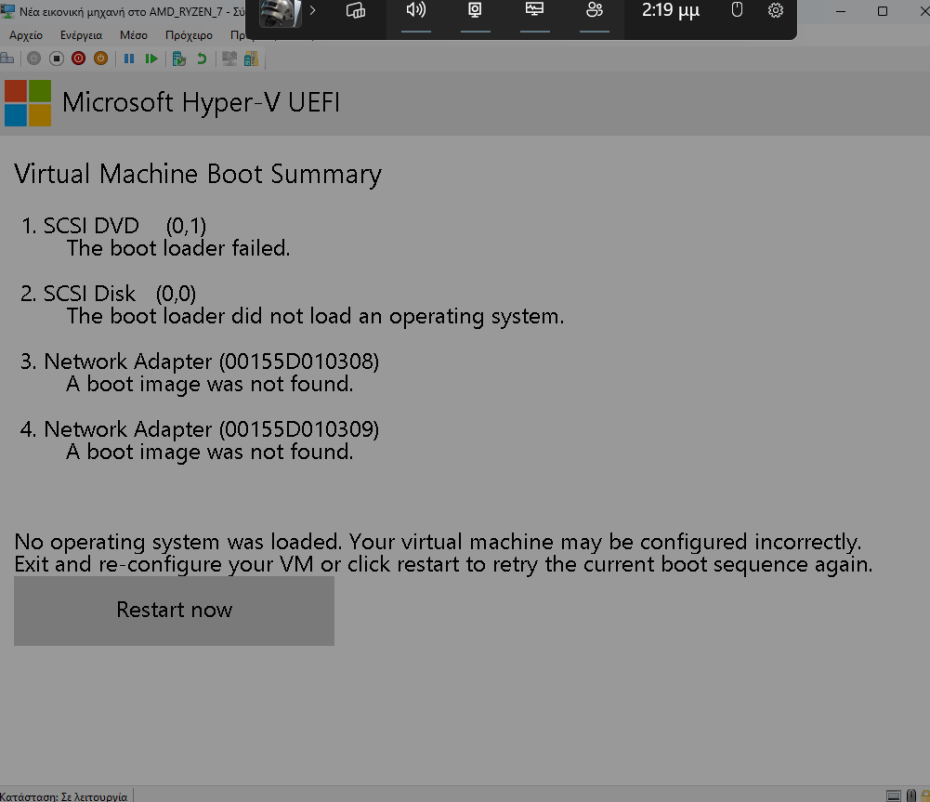Click the game helmet thumbnail in overlay bar
Screen dimensions: 930x802
280,13
